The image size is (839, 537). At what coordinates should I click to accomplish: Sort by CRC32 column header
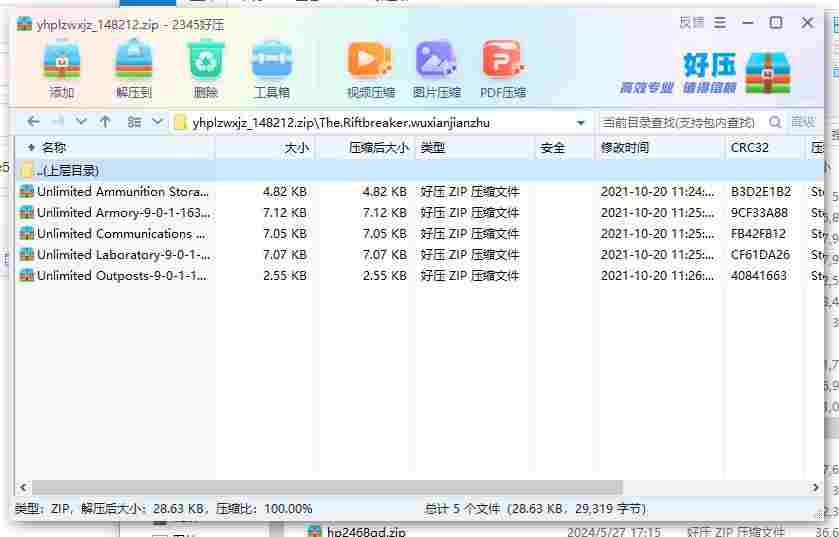point(766,148)
